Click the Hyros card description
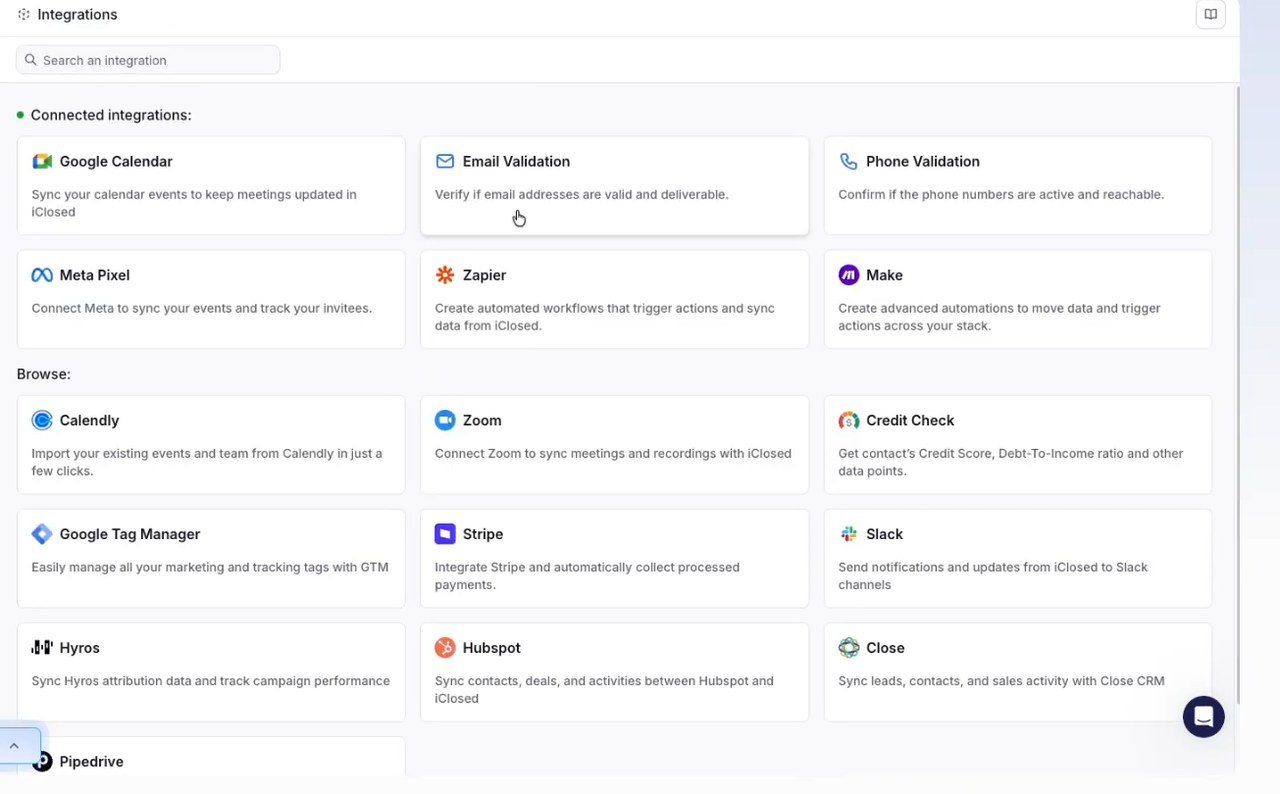This screenshot has height=794, width=1280. point(211,681)
